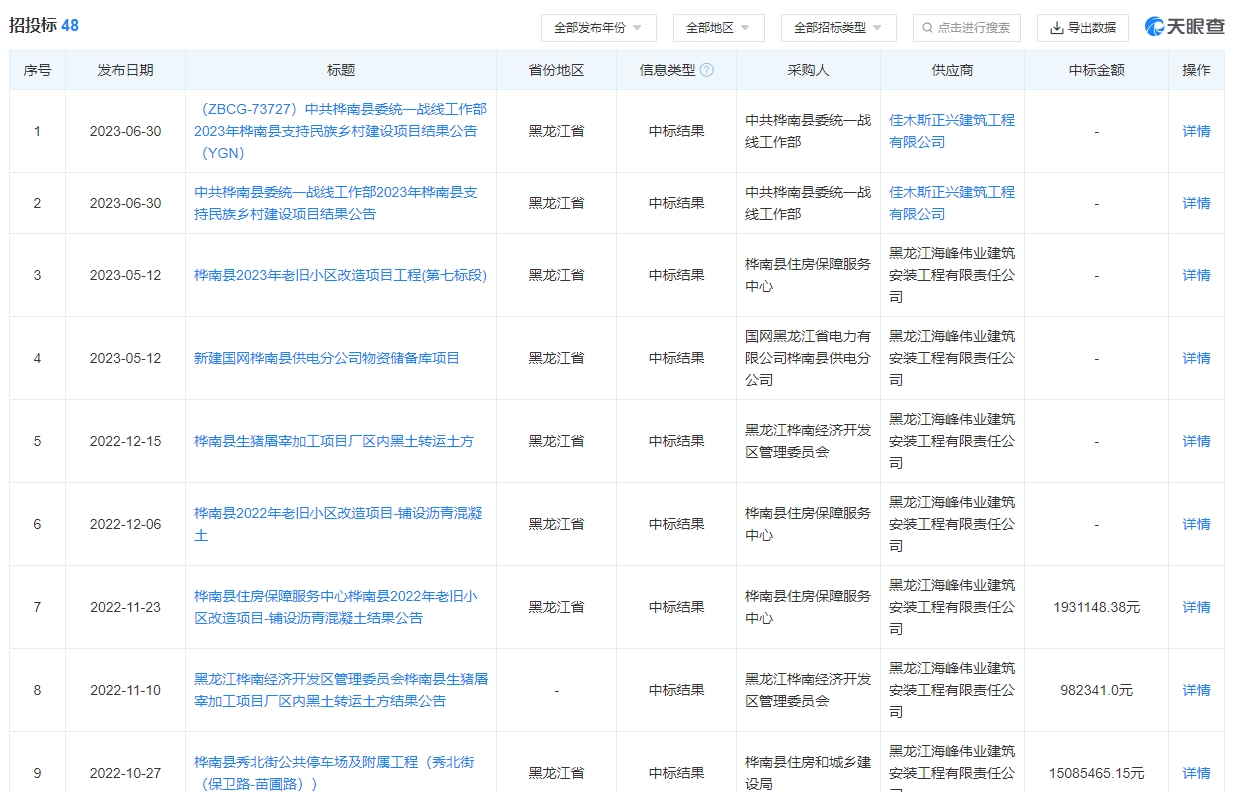1241x792 pixels.
Task: Expand the 全部地区 filter
Action: point(718,28)
